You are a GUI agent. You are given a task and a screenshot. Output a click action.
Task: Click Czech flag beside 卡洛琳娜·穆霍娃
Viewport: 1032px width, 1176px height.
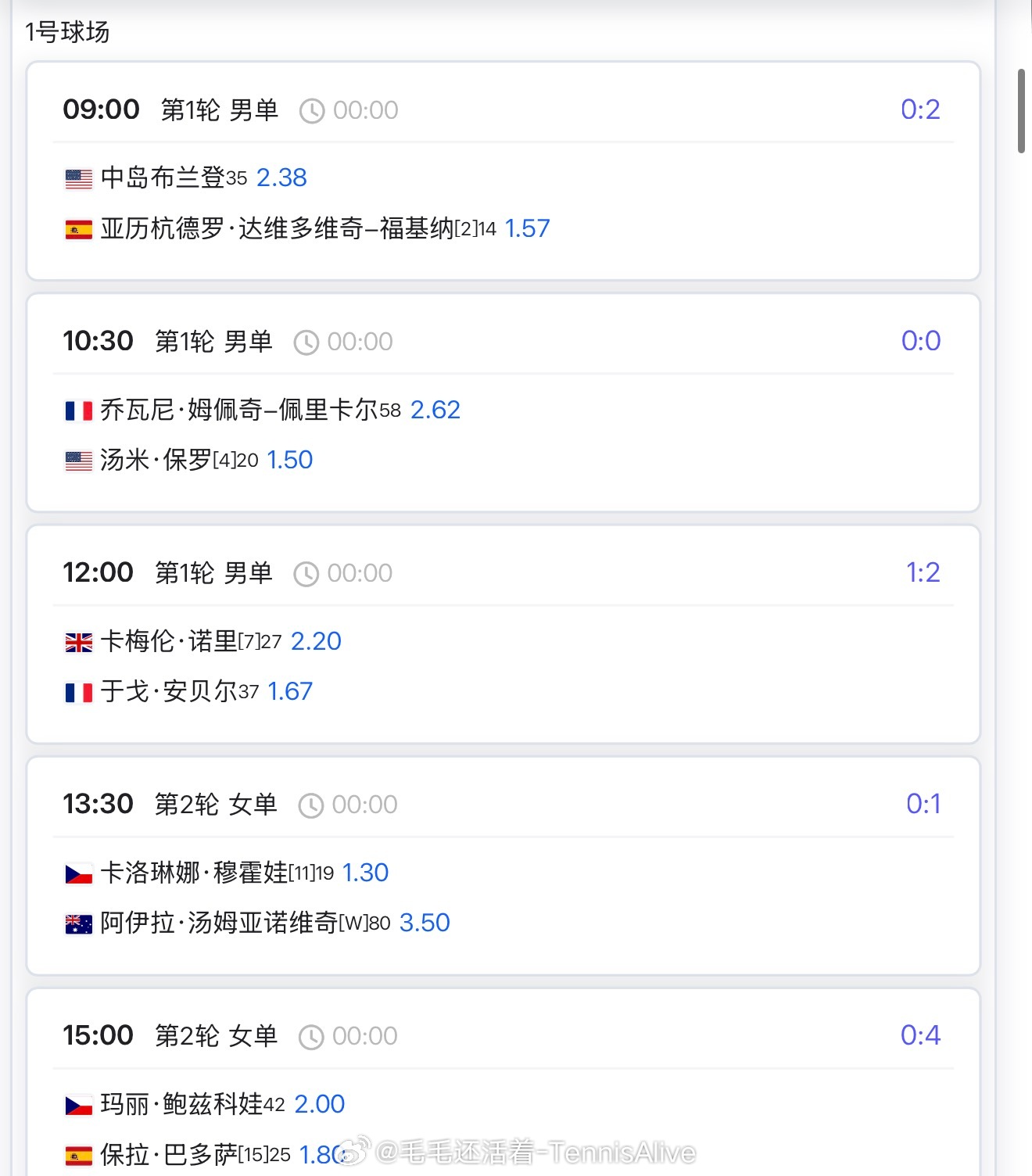click(x=78, y=873)
